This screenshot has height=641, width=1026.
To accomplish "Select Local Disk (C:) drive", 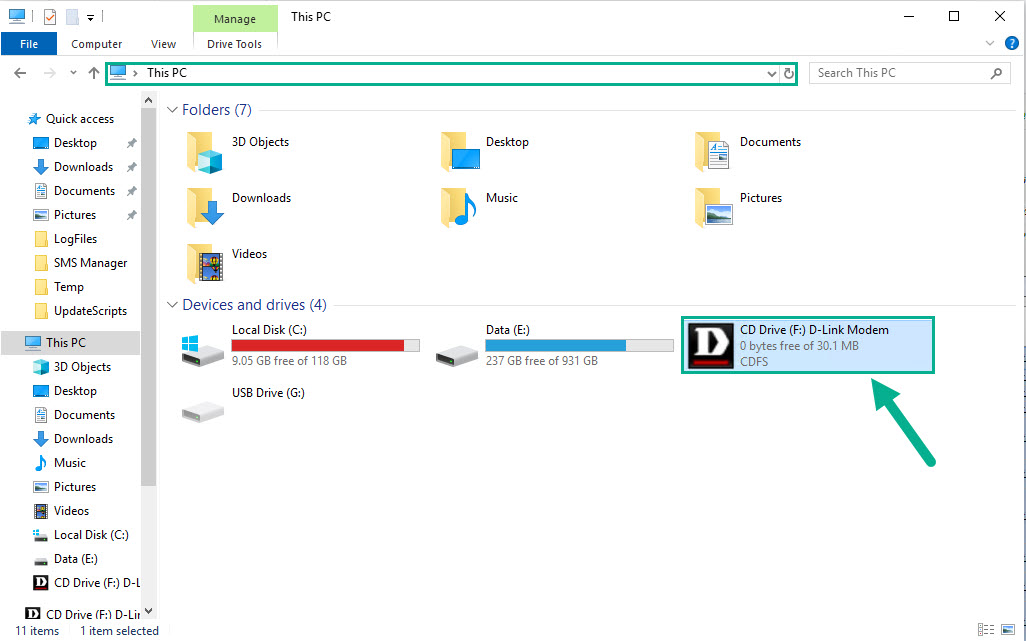I will coord(301,345).
